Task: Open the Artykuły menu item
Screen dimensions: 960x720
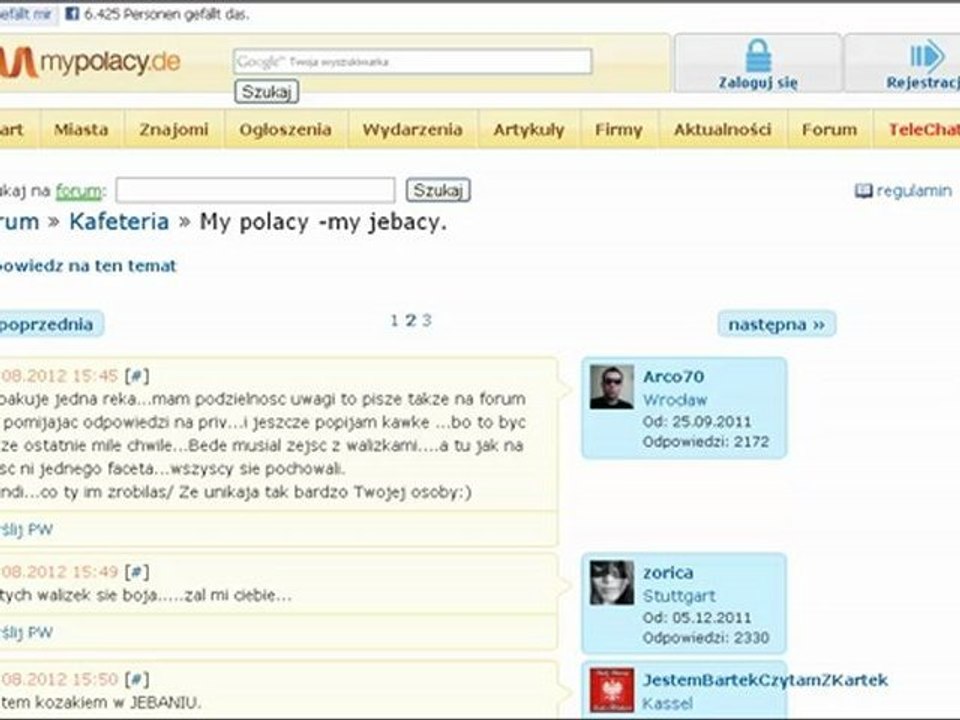Action: click(529, 130)
